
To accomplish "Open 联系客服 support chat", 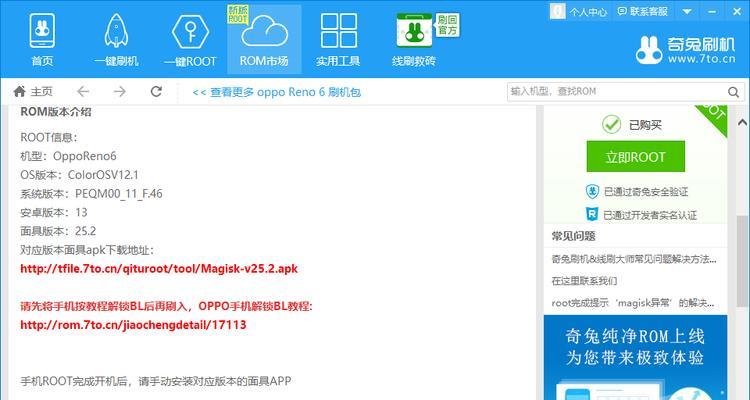I will click(x=642, y=11).
